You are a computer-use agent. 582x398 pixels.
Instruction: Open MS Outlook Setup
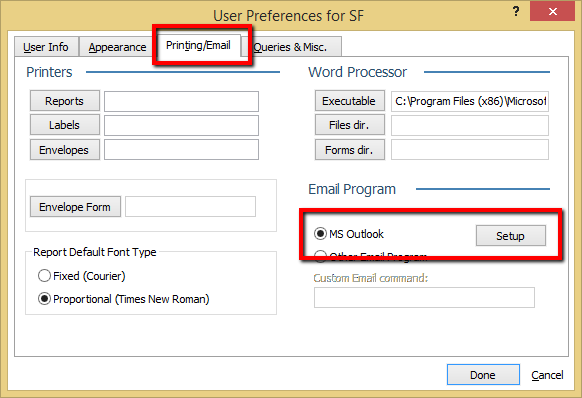(511, 236)
